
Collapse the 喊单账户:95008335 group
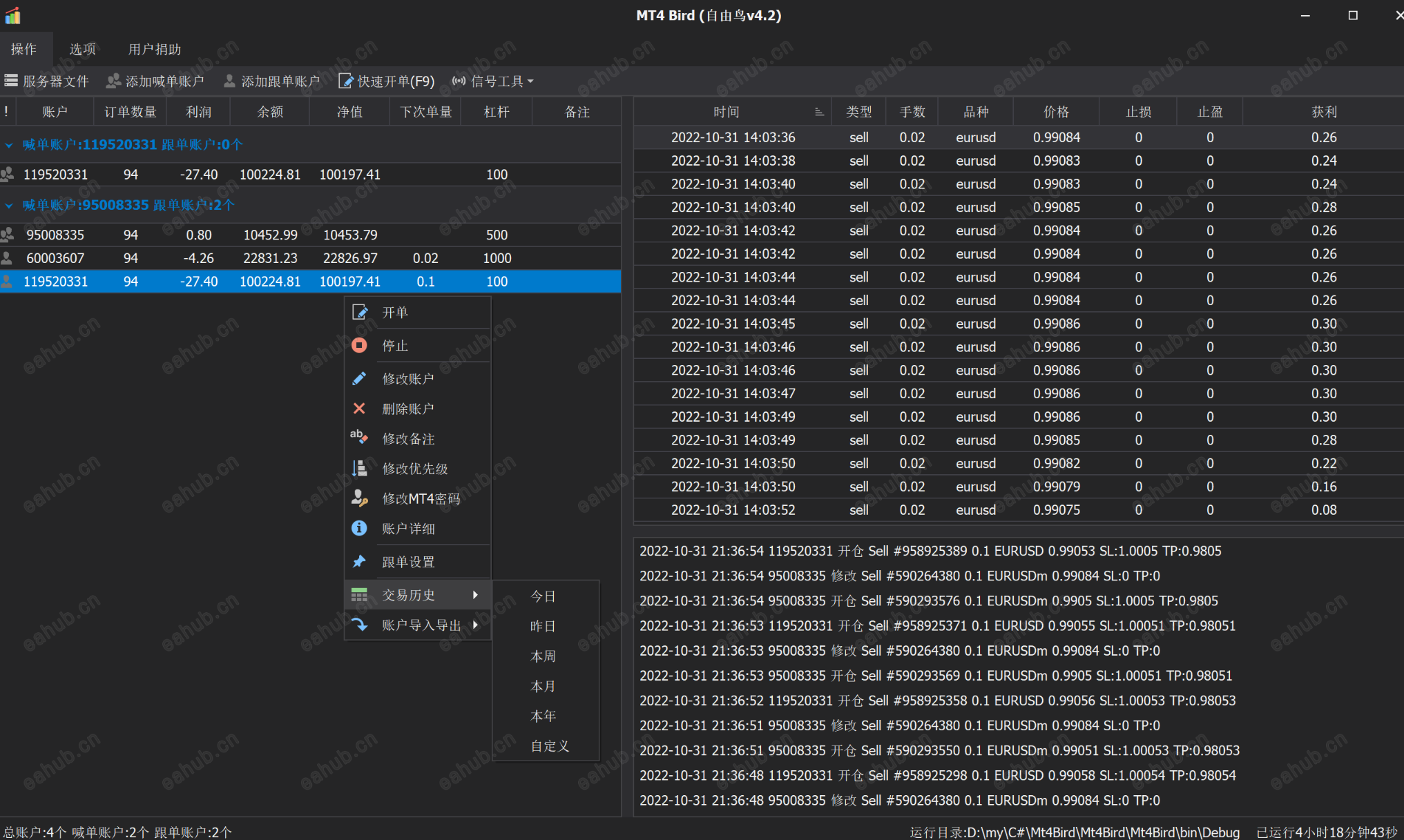[9, 206]
